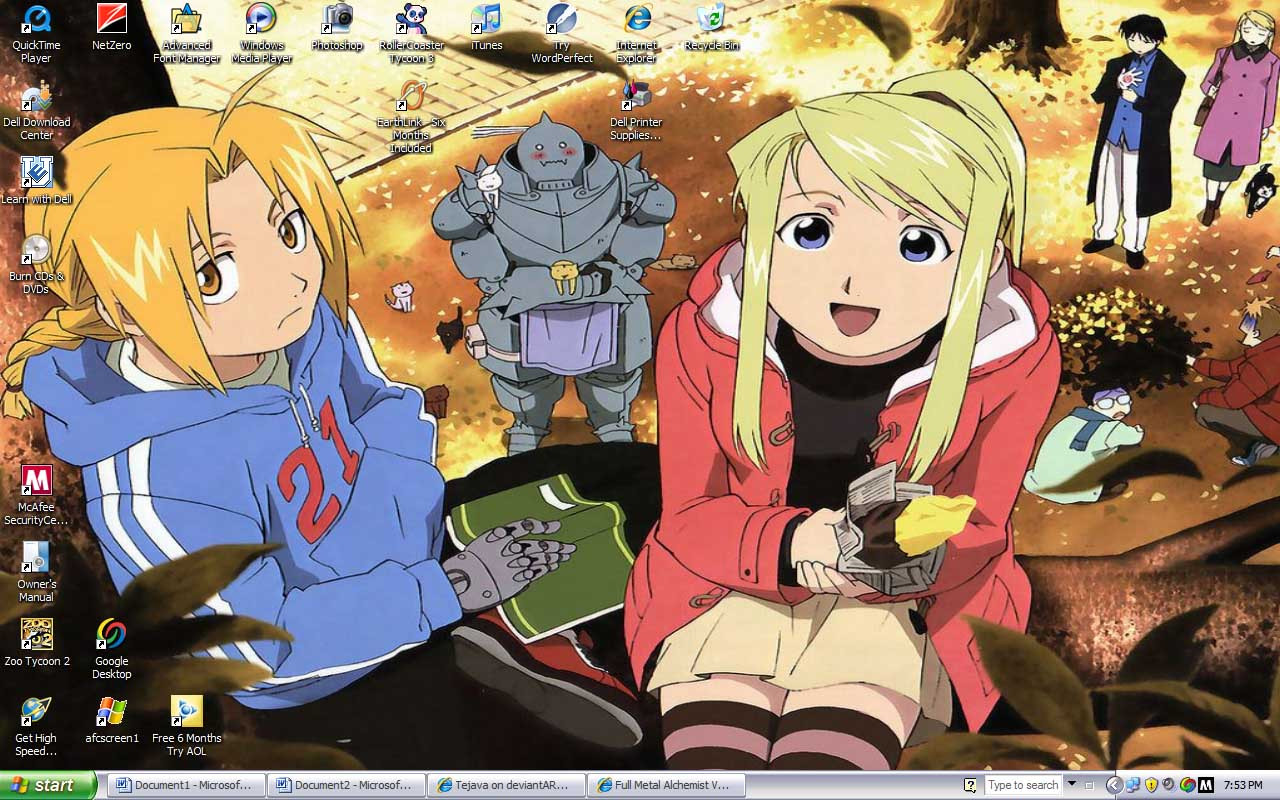Viewport: 1280px width, 800px height.
Task: Launch Windows Media Player shortcut
Action: point(262,34)
